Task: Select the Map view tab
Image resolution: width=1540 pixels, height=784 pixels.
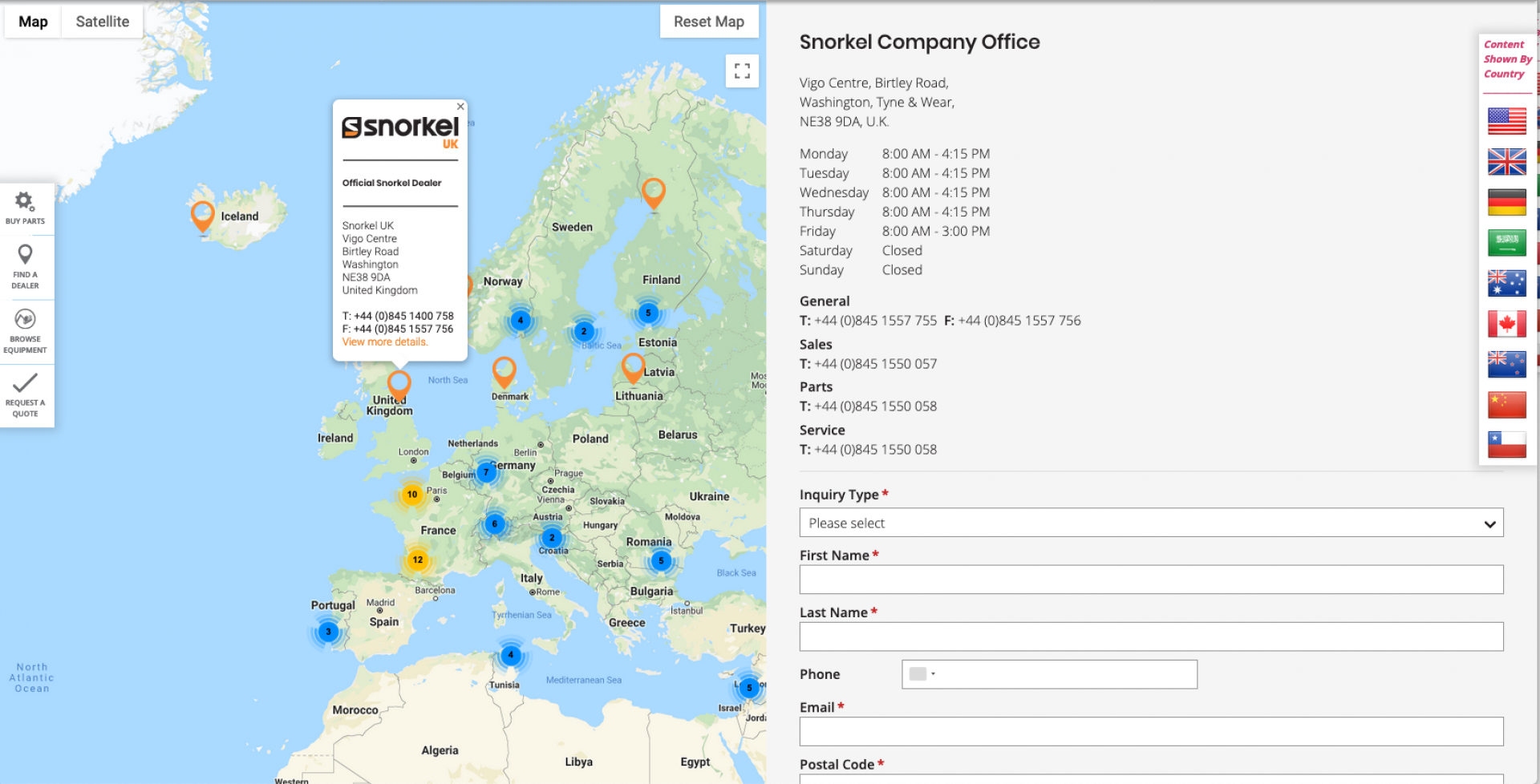Action: pos(33,22)
